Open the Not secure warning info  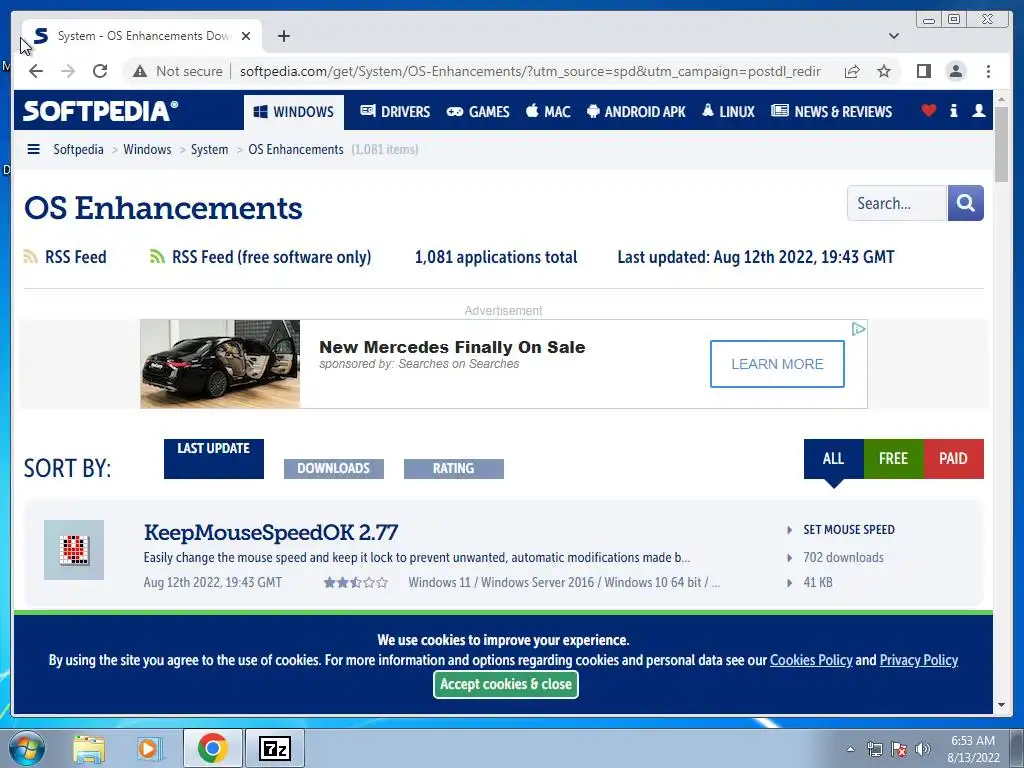click(x=178, y=71)
